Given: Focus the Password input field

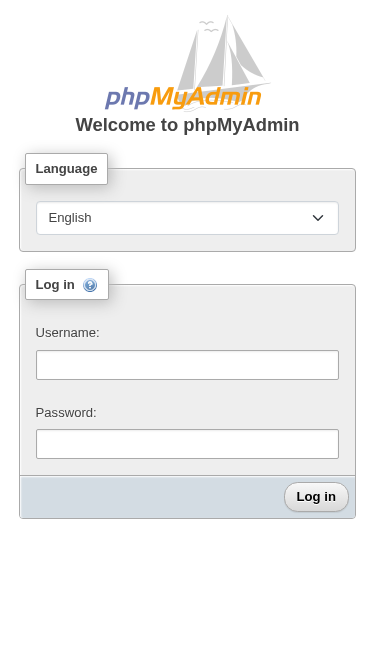Looking at the screenshot, I should coord(188,444).
